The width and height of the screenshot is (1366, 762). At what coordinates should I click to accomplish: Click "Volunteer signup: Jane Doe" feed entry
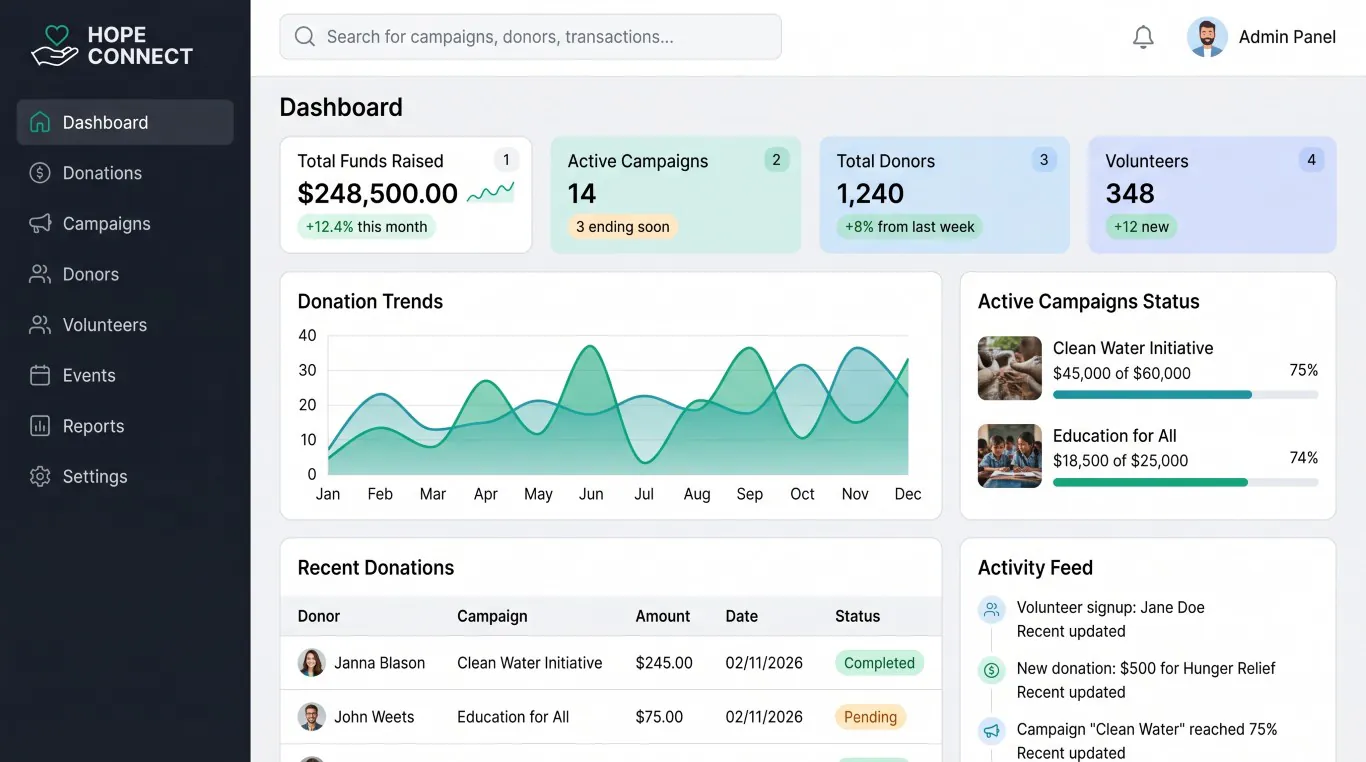1110,607
